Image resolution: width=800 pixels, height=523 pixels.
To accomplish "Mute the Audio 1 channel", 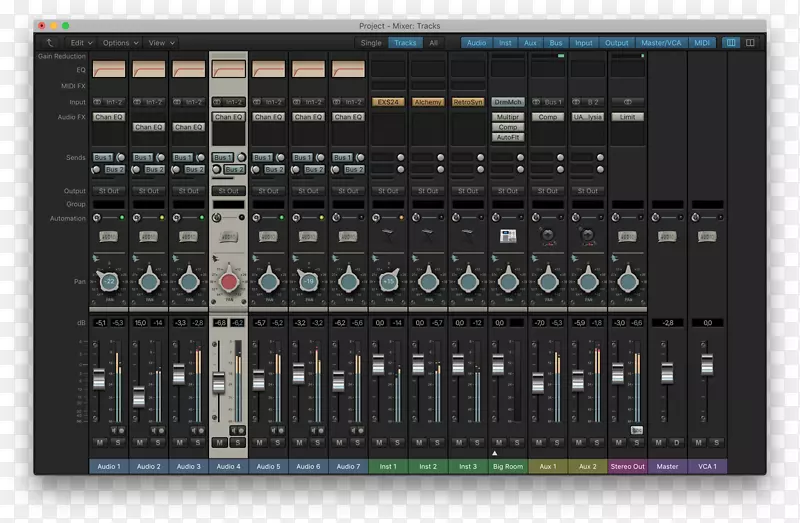I will (100, 442).
